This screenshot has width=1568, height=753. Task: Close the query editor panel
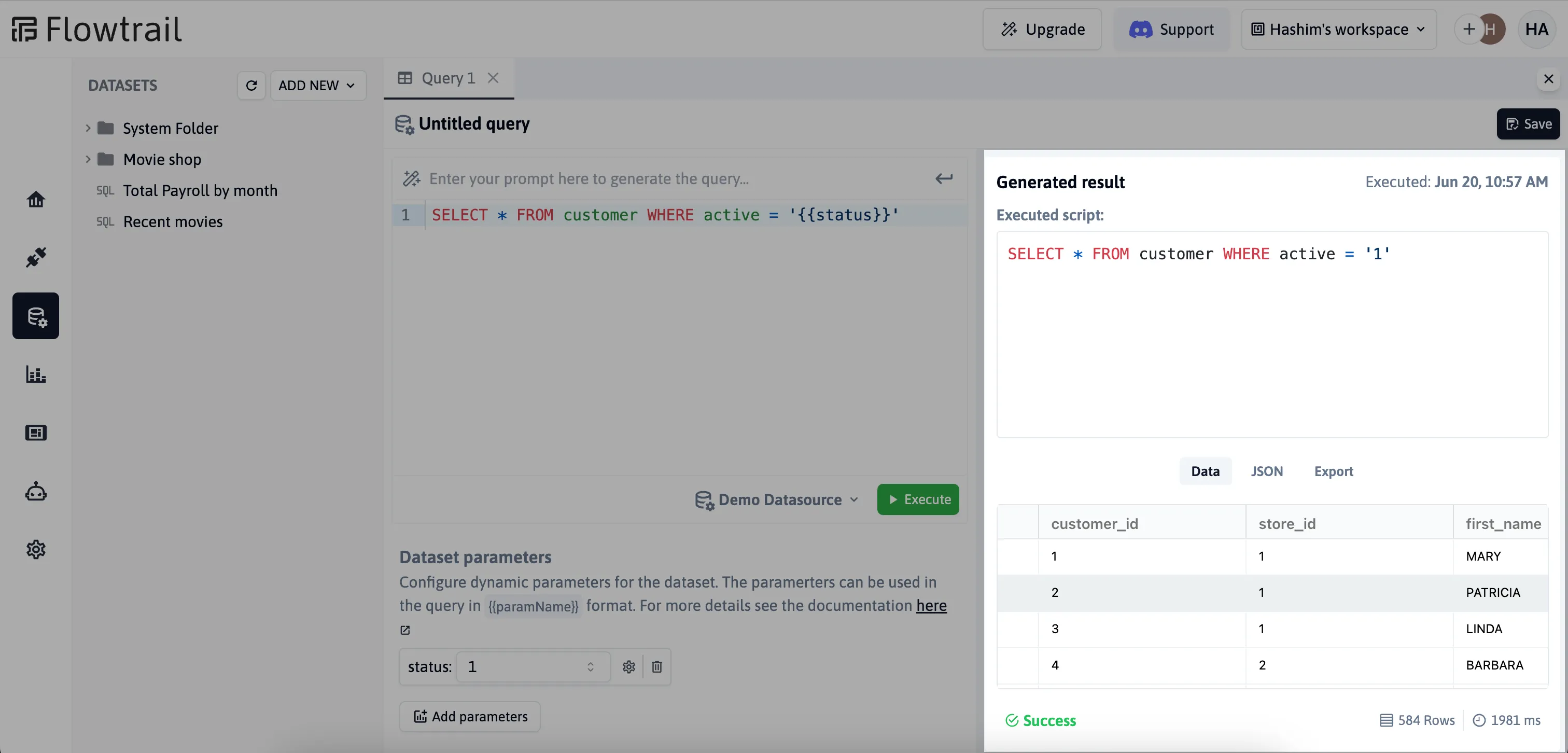click(1548, 79)
